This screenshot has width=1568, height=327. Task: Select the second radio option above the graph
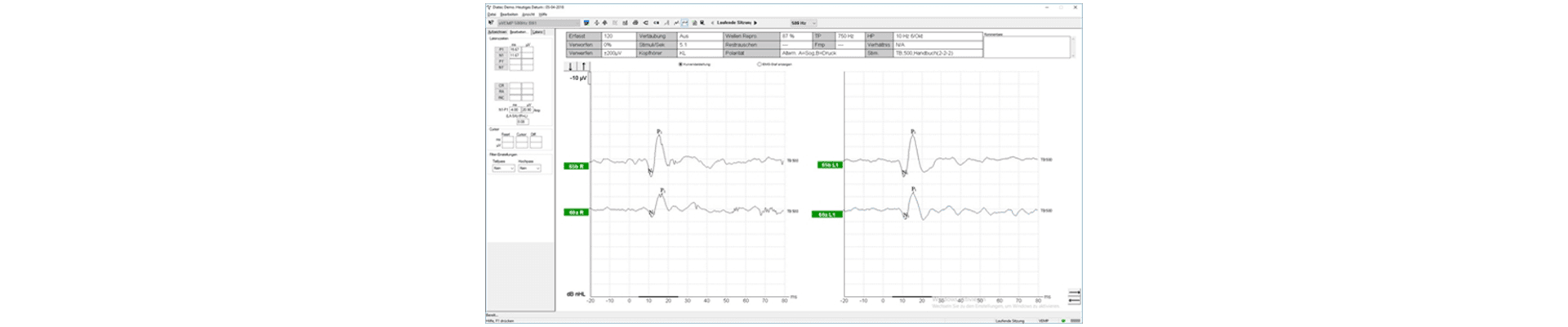[759, 64]
